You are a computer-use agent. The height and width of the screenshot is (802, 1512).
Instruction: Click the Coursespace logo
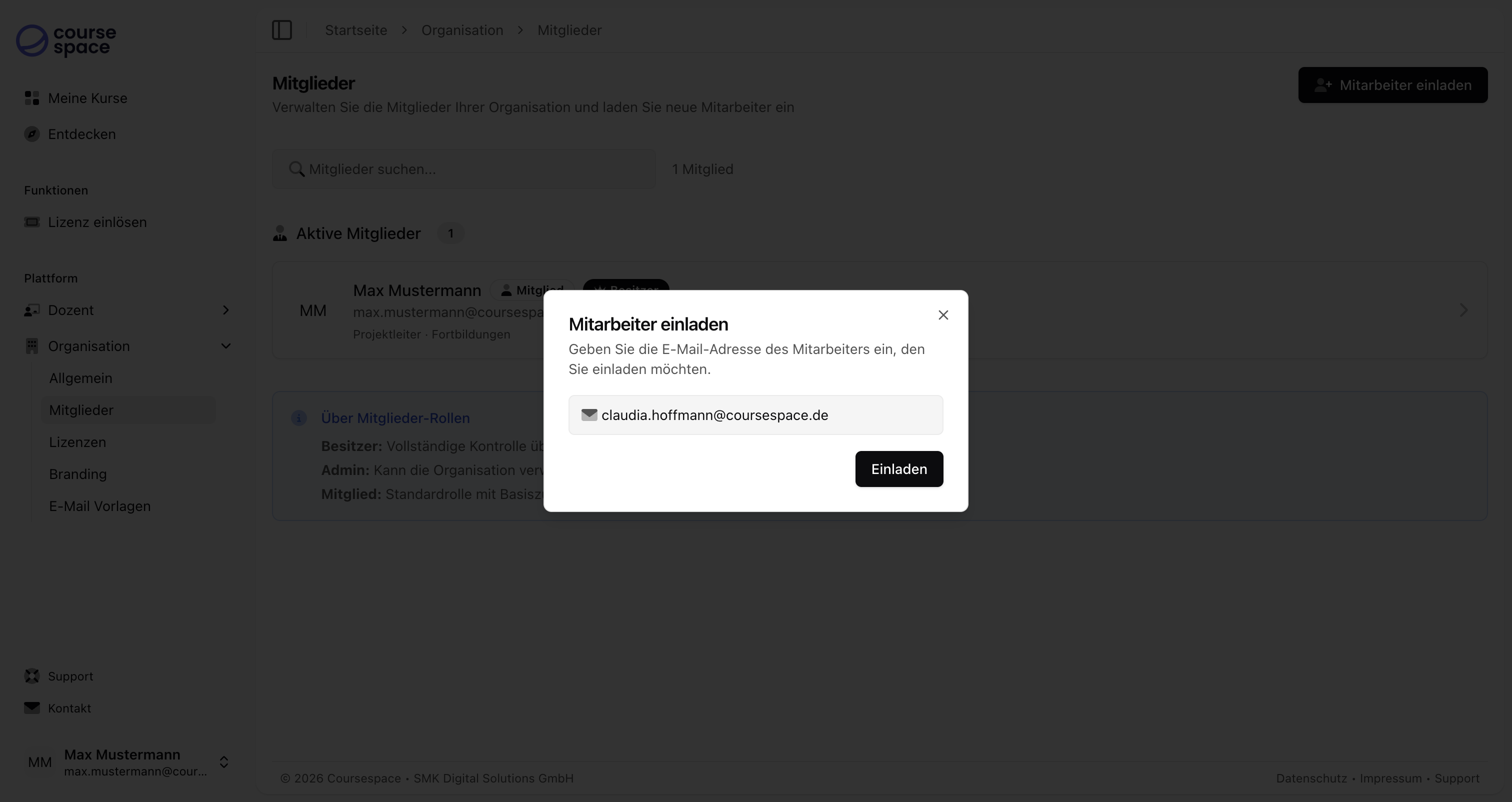tap(65, 40)
